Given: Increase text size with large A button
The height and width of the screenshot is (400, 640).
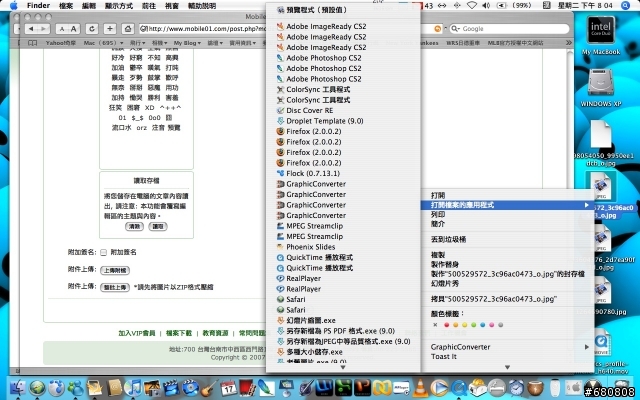Looking at the screenshot, I should [73, 29].
